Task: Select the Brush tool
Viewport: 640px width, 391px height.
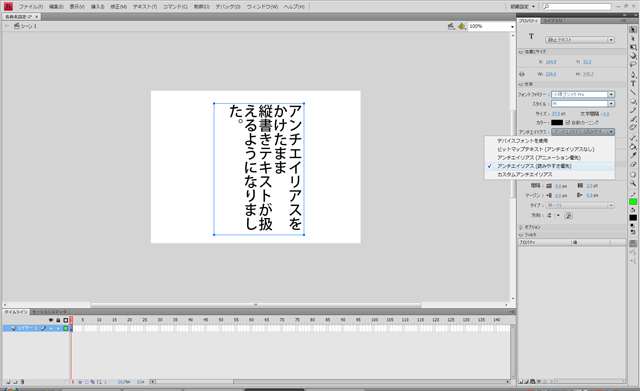Action: tap(633, 119)
